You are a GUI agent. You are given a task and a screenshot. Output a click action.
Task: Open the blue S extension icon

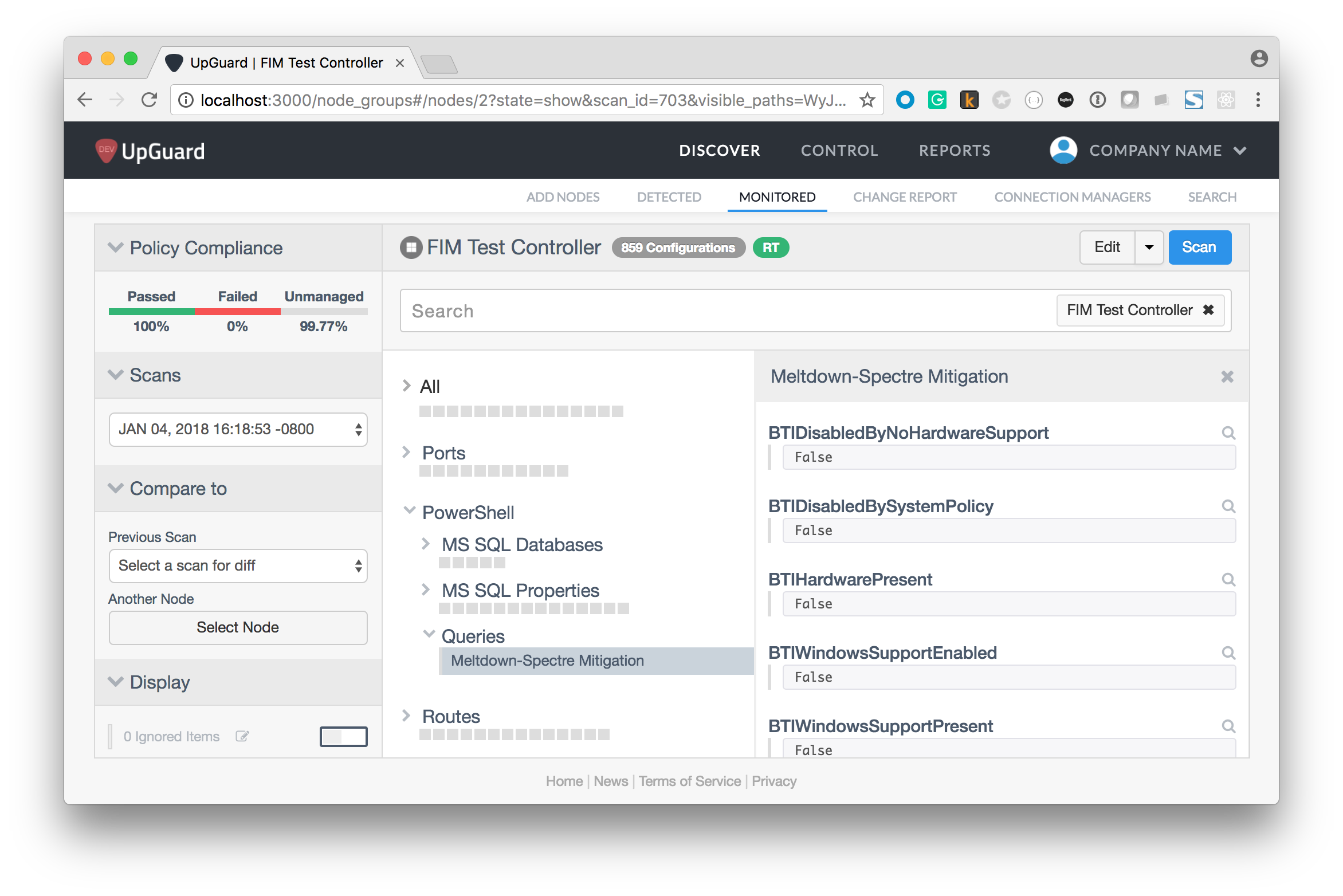point(1194,100)
